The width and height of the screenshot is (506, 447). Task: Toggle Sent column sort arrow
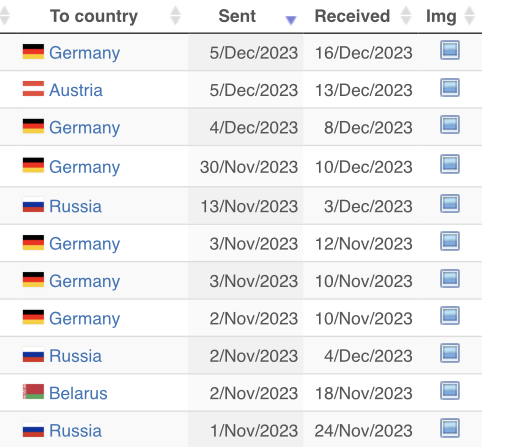(291, 20)
